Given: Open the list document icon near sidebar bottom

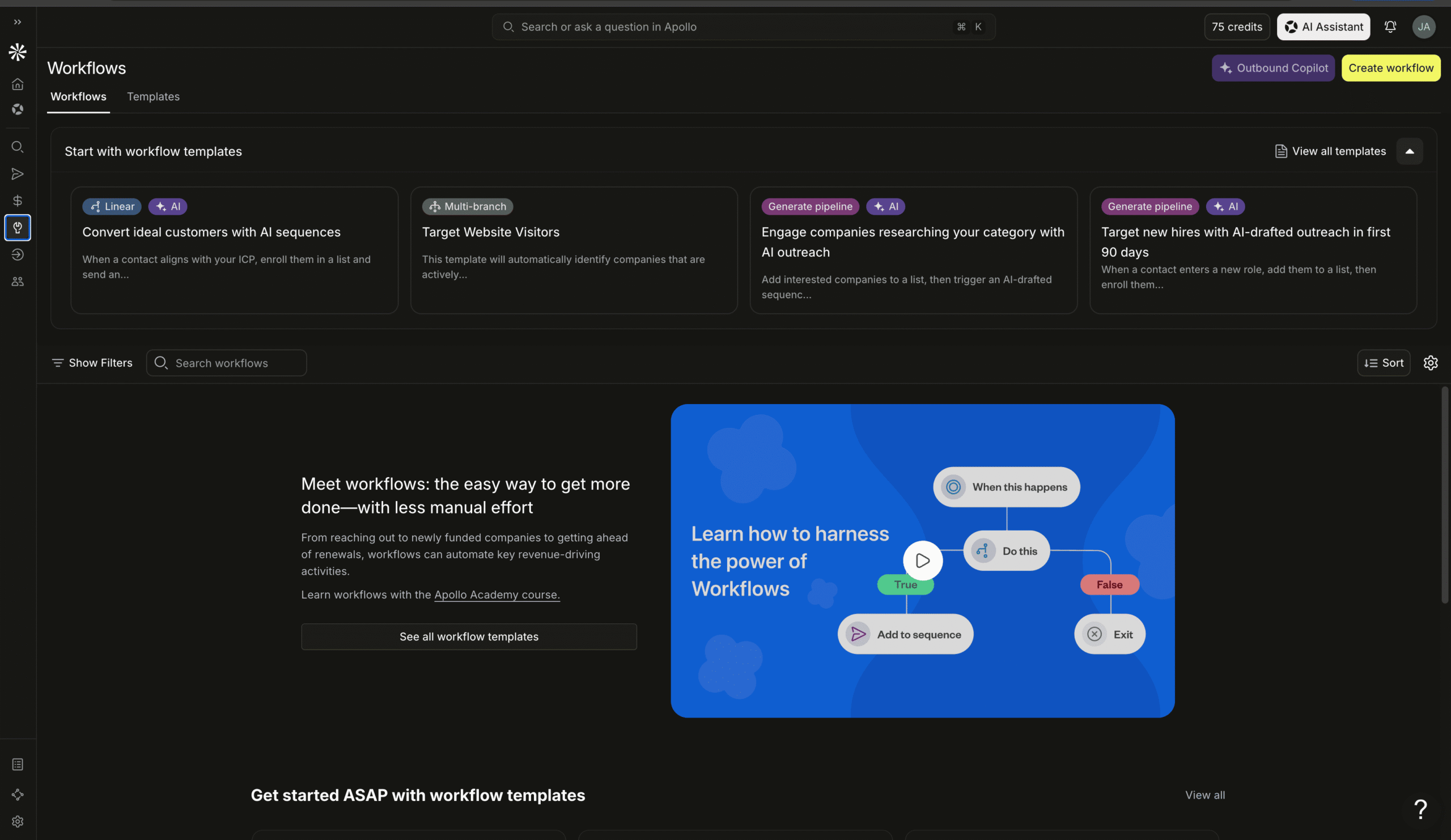Looking at the screenshot, I should 18,765.
